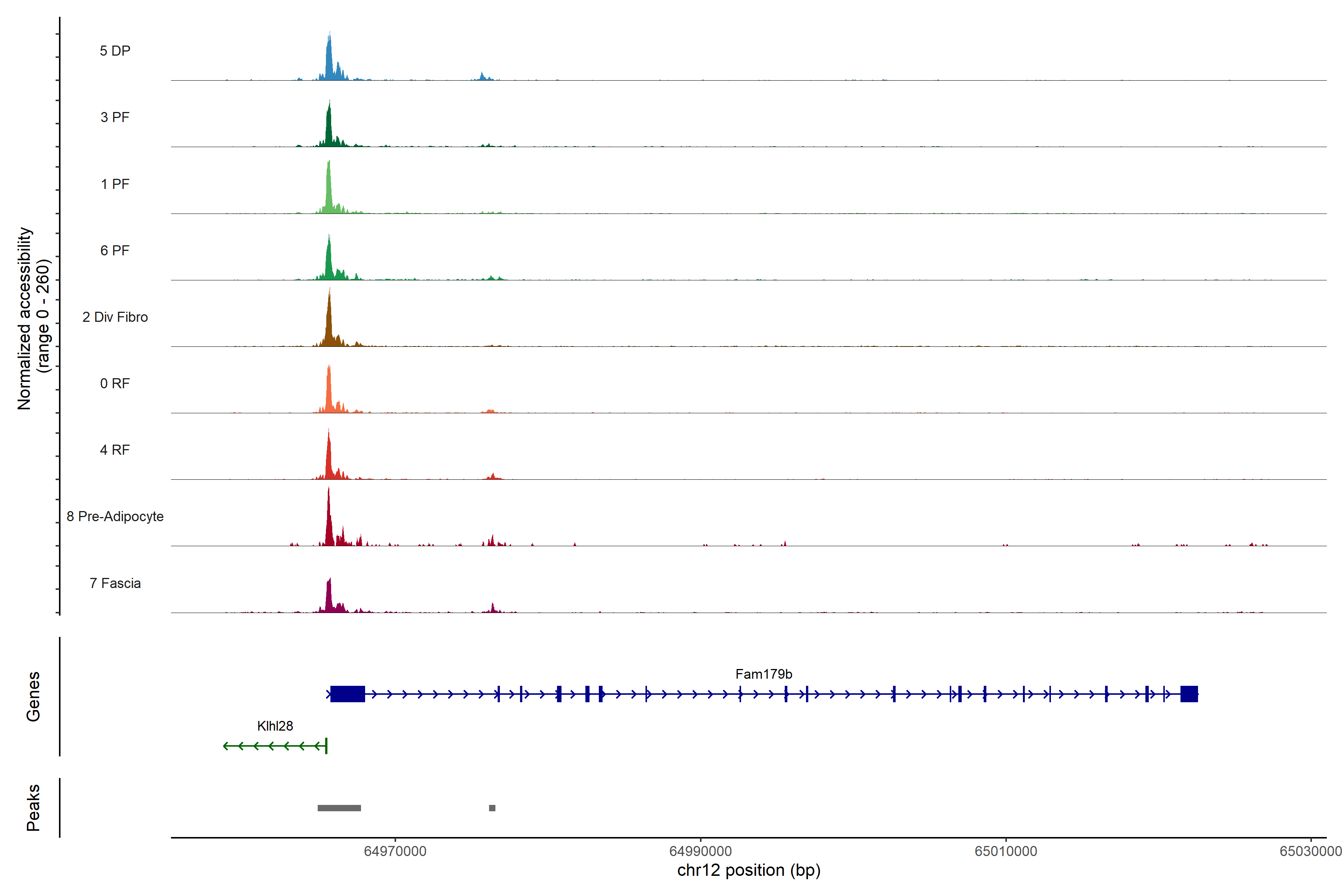The image size is (1344, 896).
Task: Click the 5 DP track label
Action: click(x=115, y=51)
